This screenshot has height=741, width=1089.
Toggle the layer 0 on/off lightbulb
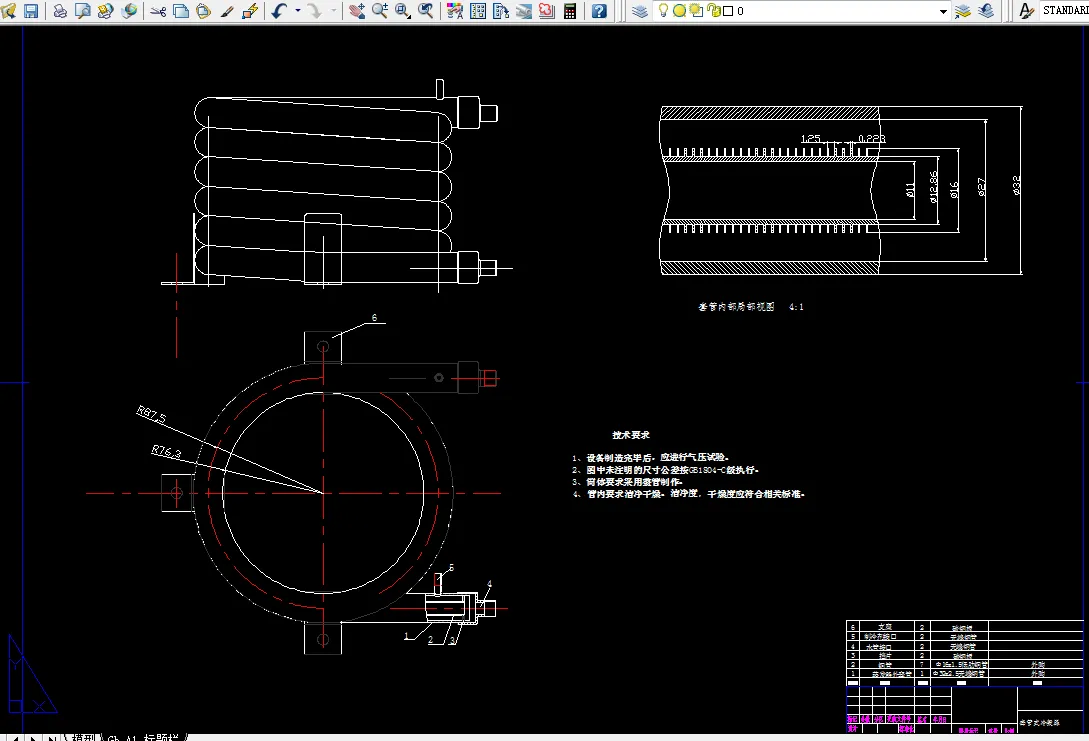[x=665, y=11]
